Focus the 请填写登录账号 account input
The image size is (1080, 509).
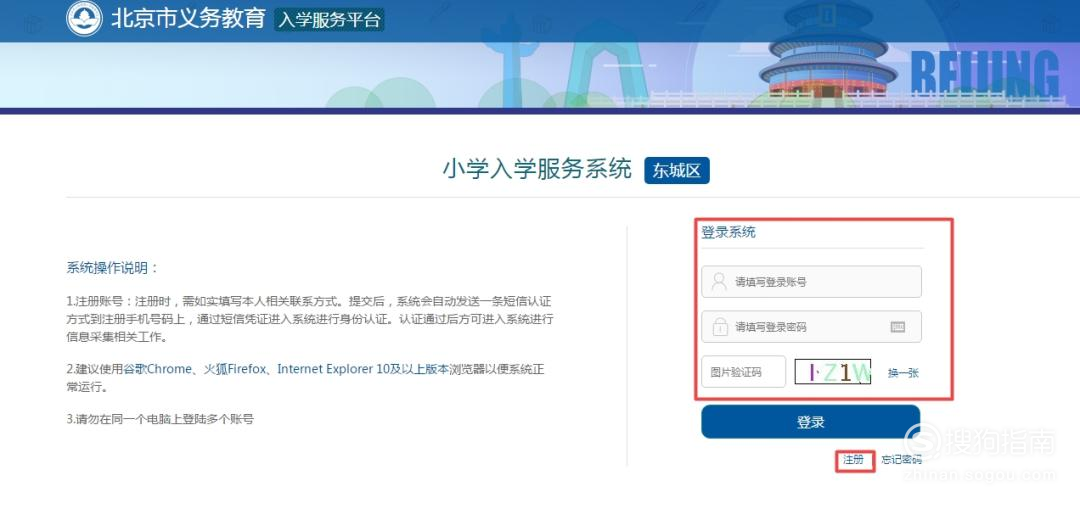(x=811, y=282)
